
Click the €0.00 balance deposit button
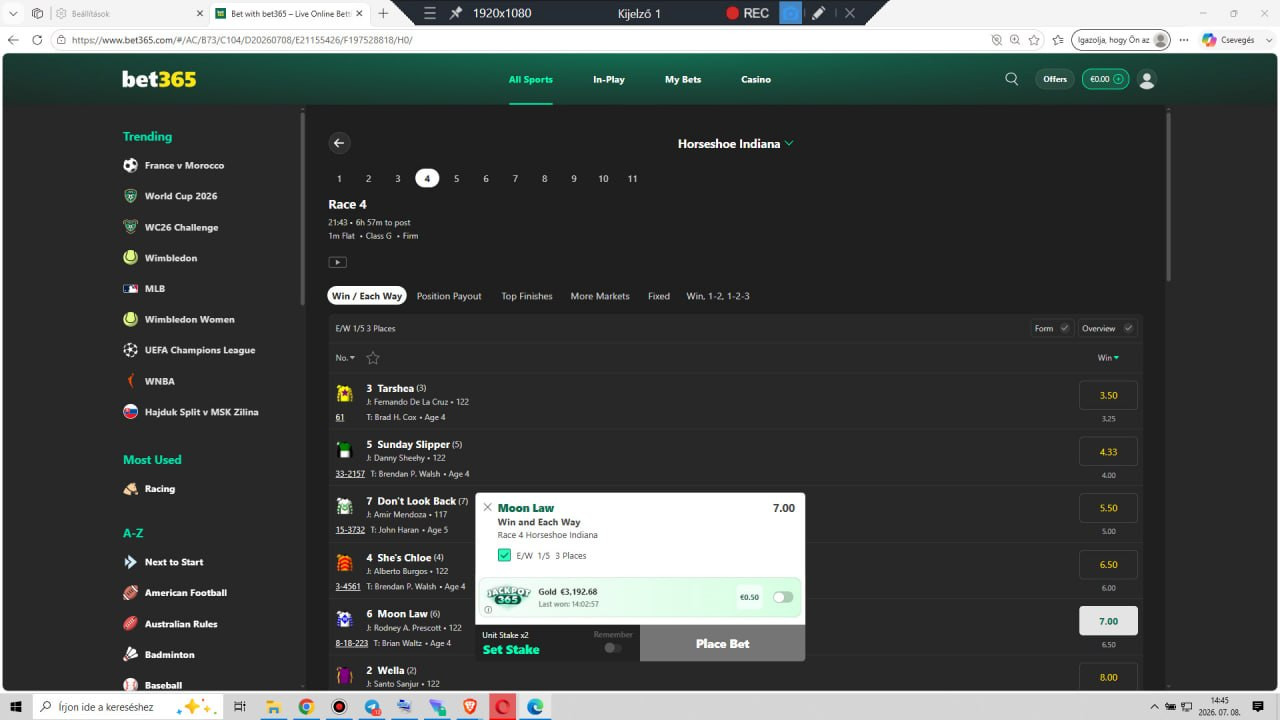pyautogui.click(x=1105, y=79)
